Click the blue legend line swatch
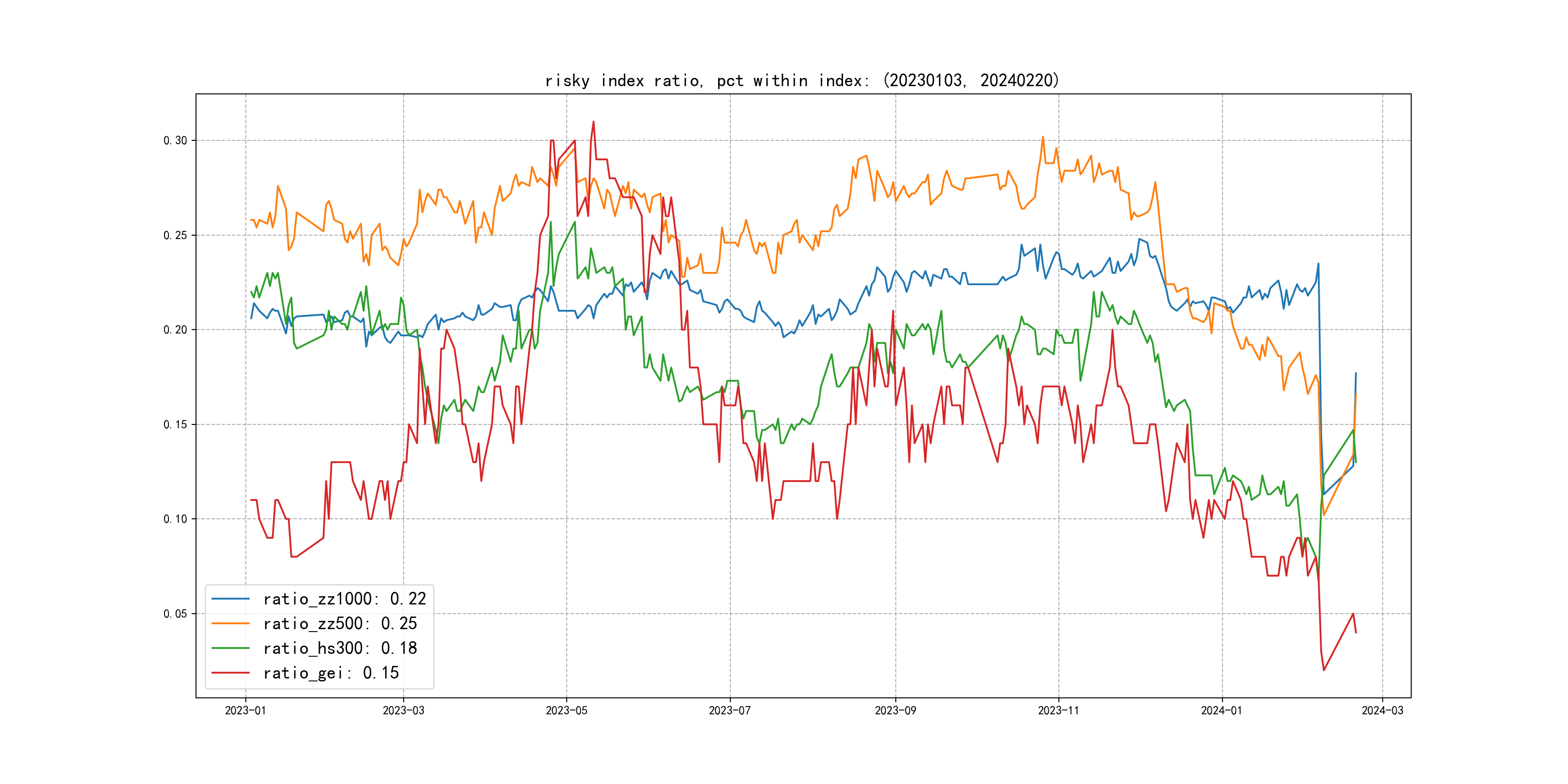Screen dimensions: 1568x784 tap(230, 599)
